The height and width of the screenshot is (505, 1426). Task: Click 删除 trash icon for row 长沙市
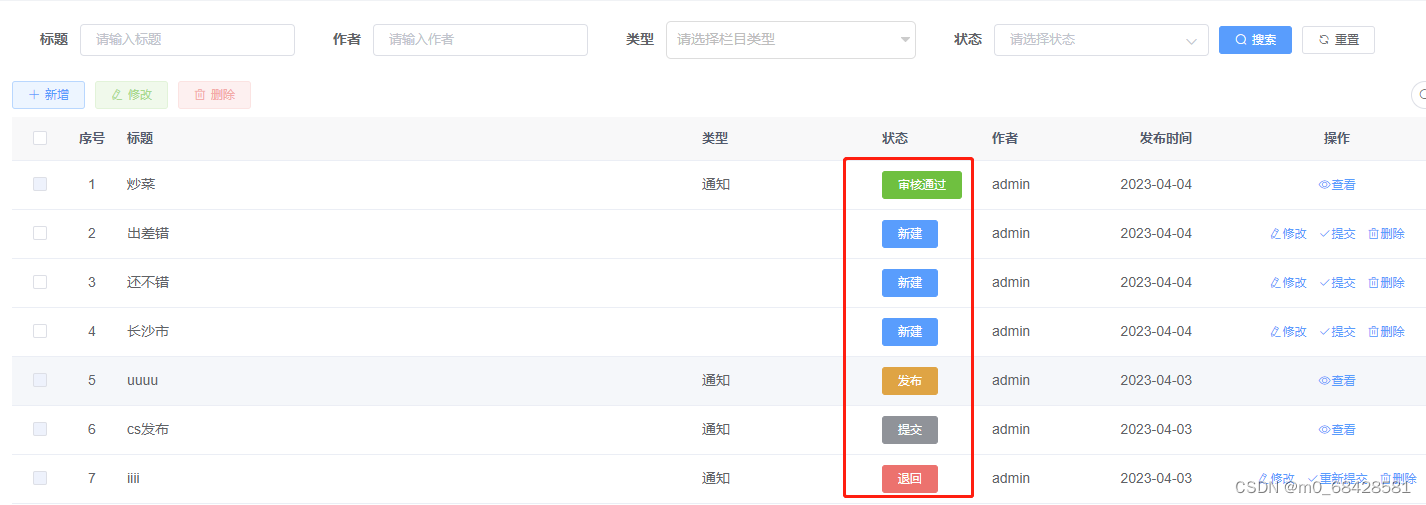click(x=1373, y=332)
